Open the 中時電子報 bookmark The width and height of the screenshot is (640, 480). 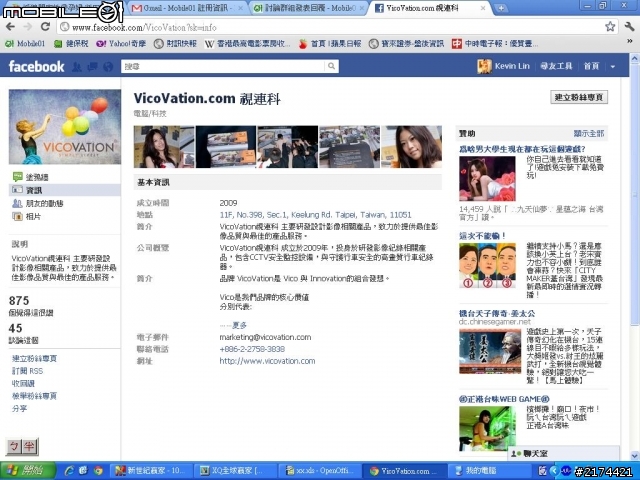click(x=495, y=43)
